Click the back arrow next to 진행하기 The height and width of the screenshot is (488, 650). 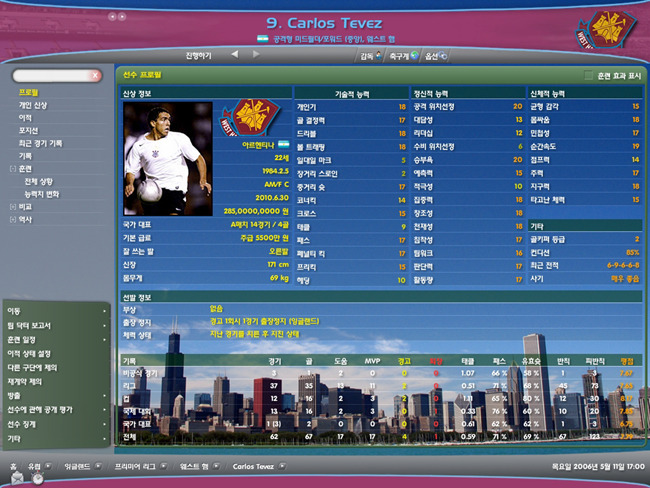234,54
